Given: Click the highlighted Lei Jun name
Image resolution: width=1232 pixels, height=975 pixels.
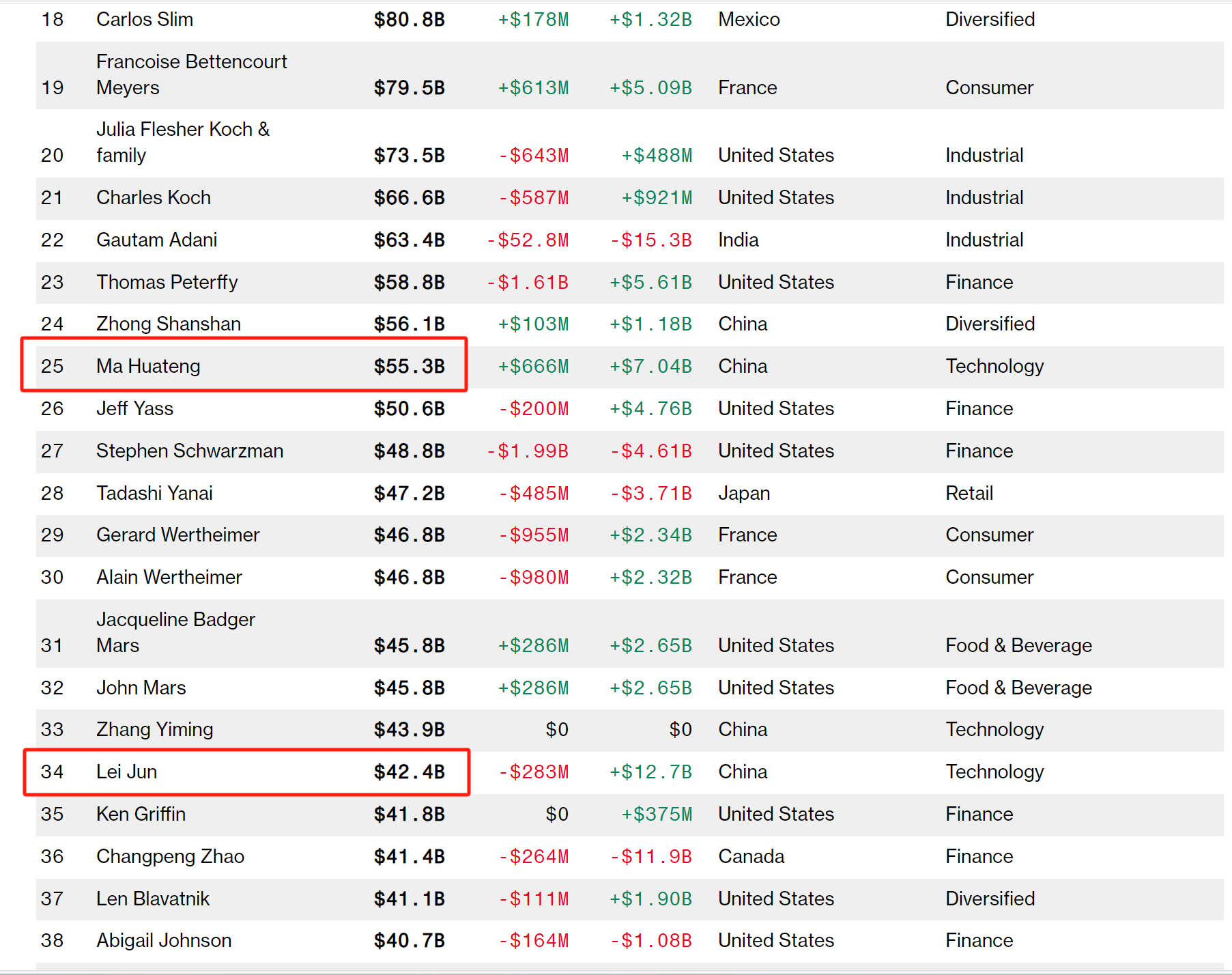Looking at the screenshot, I should pyautogui.click(x=126, y=772).
